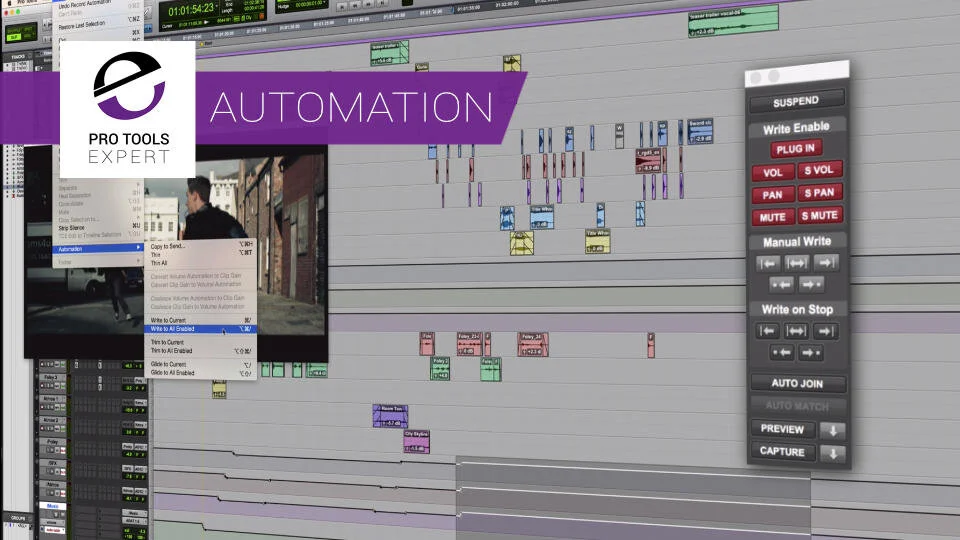Choose Strip Silence in Edit menu
The width and height of the screenshot is (960, 540).
click(x=98, y=227)
